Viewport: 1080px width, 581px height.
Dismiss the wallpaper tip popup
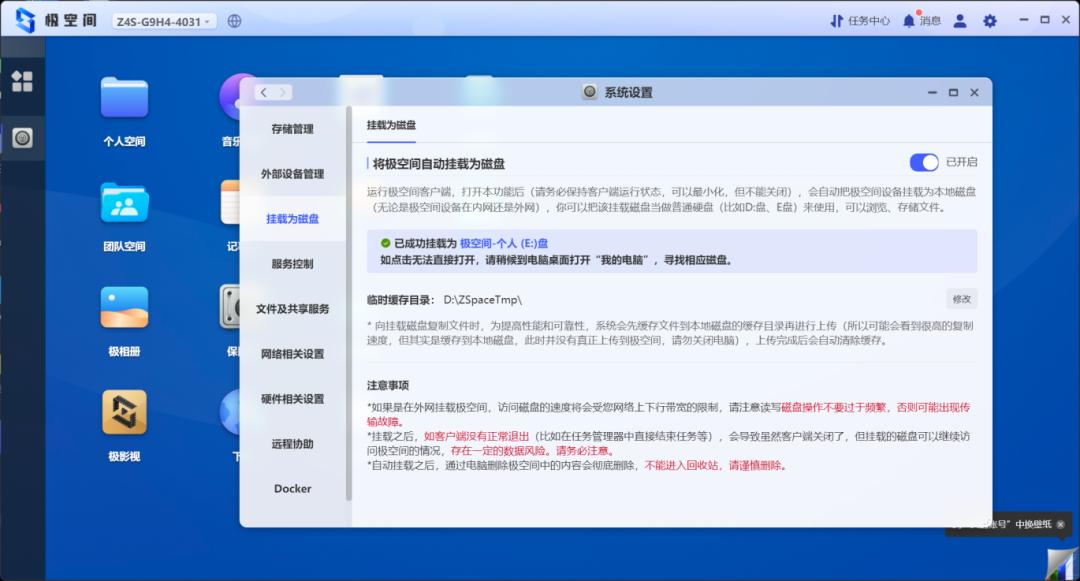point(1060,525)
